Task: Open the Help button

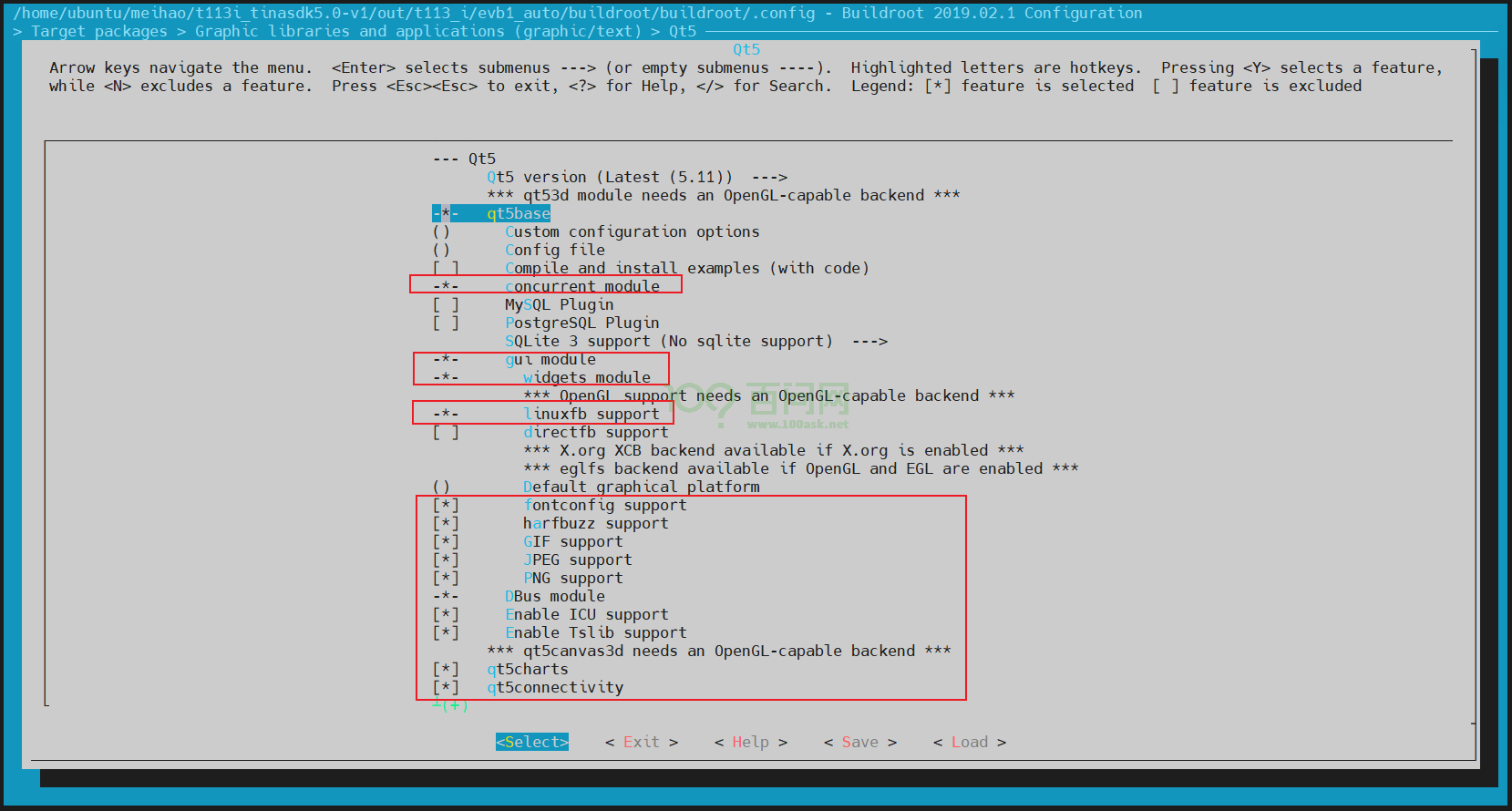Action: 750,742
